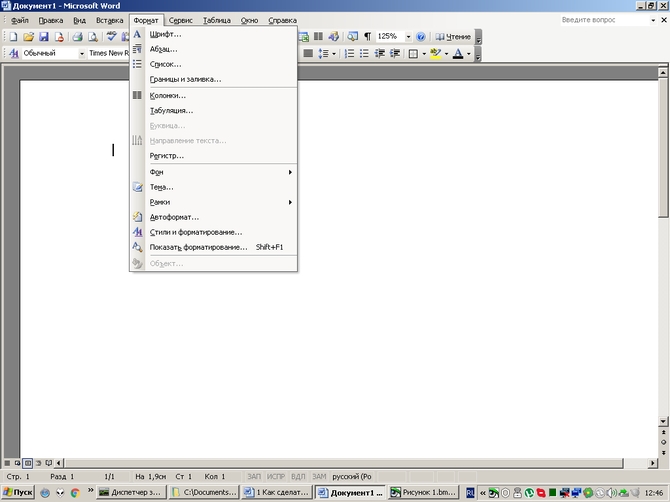Image resolution: width=670 pixels, height=502 pixels.
Task: Open Word help (blue question mark)
Action: (x=421, y=36)
